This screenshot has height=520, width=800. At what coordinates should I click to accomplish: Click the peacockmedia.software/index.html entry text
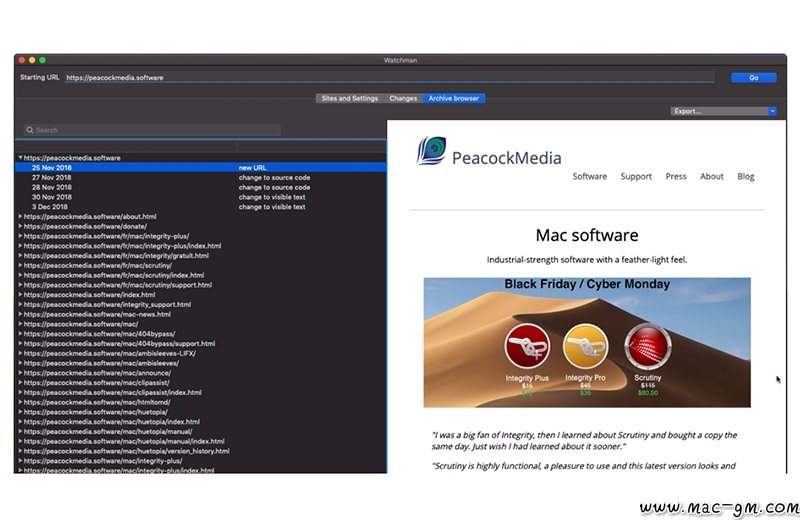[x=89, y=294]
